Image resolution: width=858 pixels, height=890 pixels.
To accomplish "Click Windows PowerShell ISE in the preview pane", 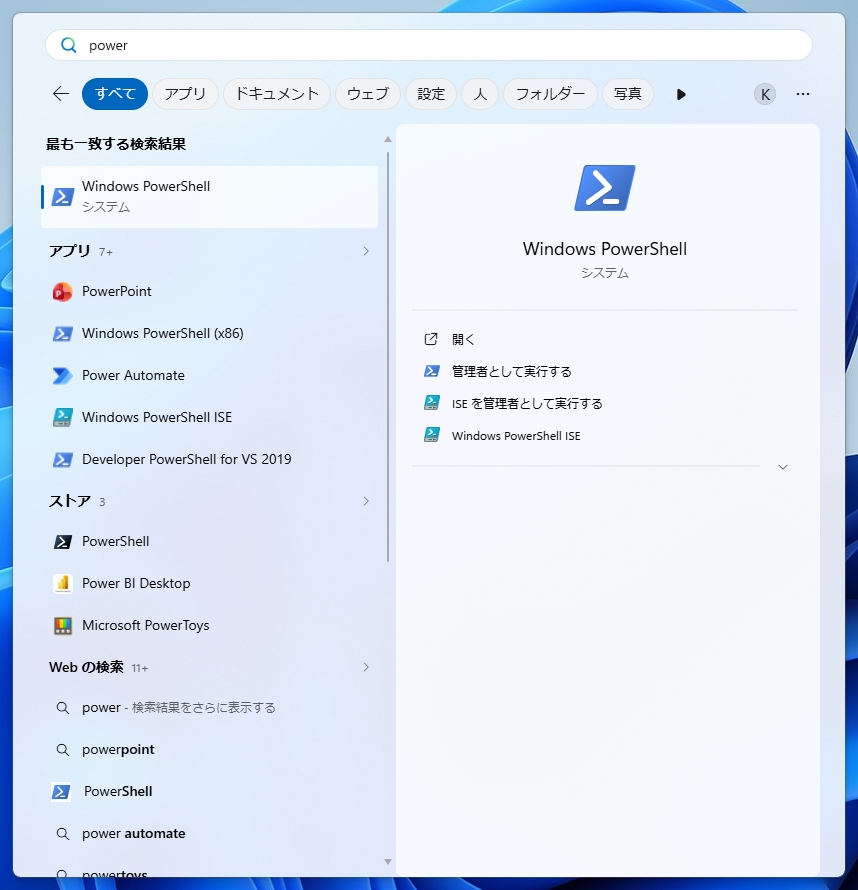I will point(516,436).
